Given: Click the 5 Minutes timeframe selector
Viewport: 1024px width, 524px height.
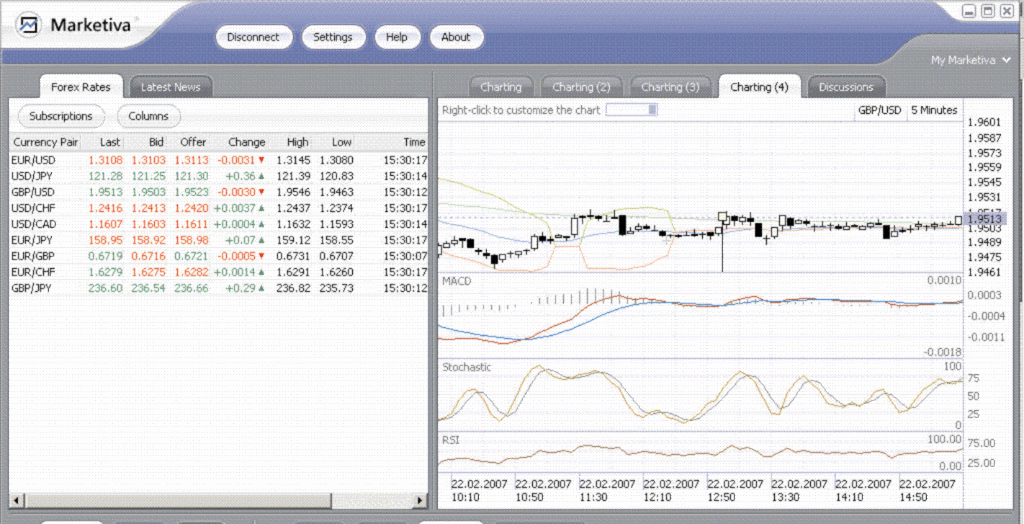Looking at the screenshot, I should [x=934, y=110].
